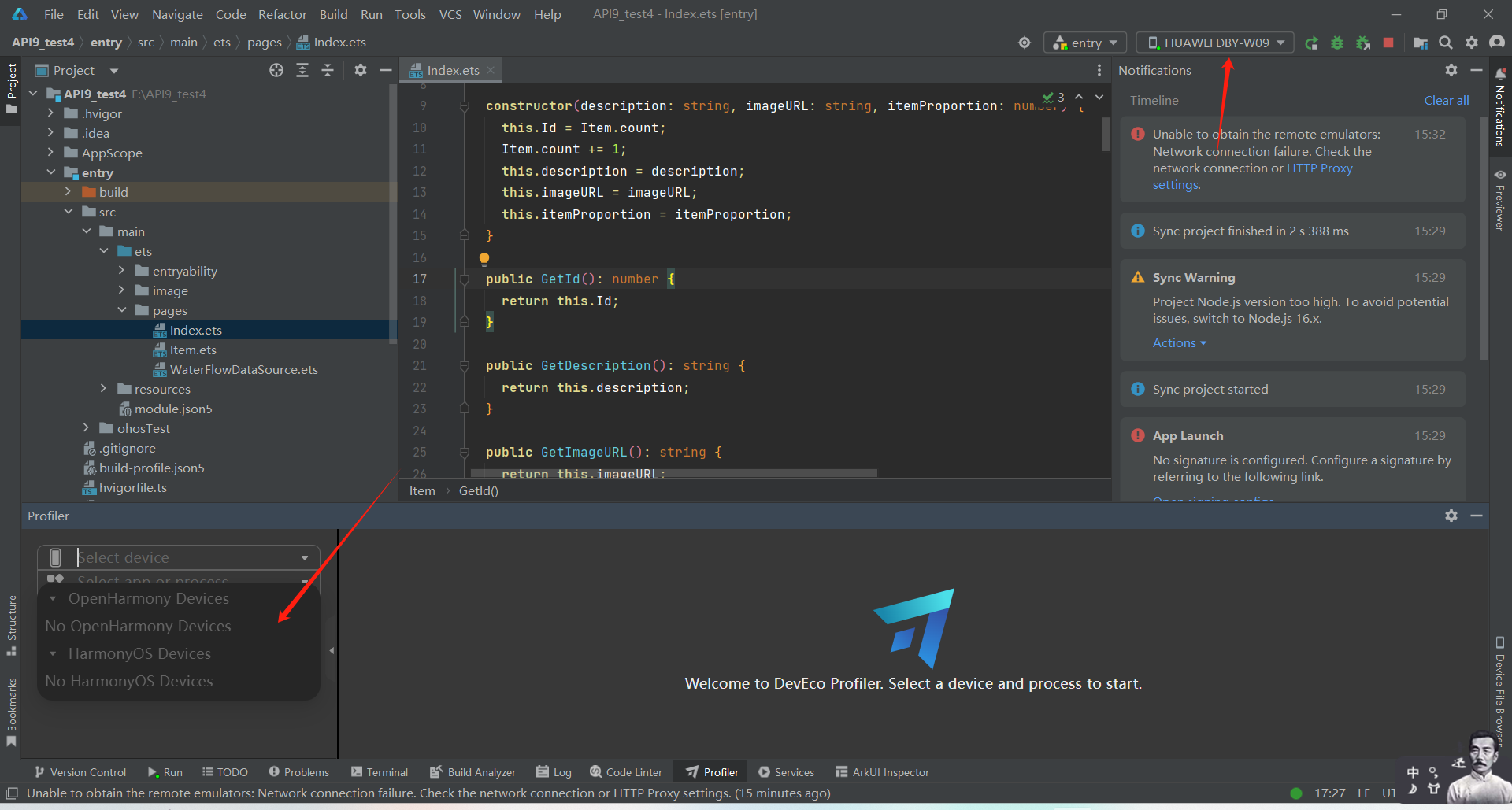Expand the build folder
Viewport: 1512px width, 810px height.
tap(68, 192)
